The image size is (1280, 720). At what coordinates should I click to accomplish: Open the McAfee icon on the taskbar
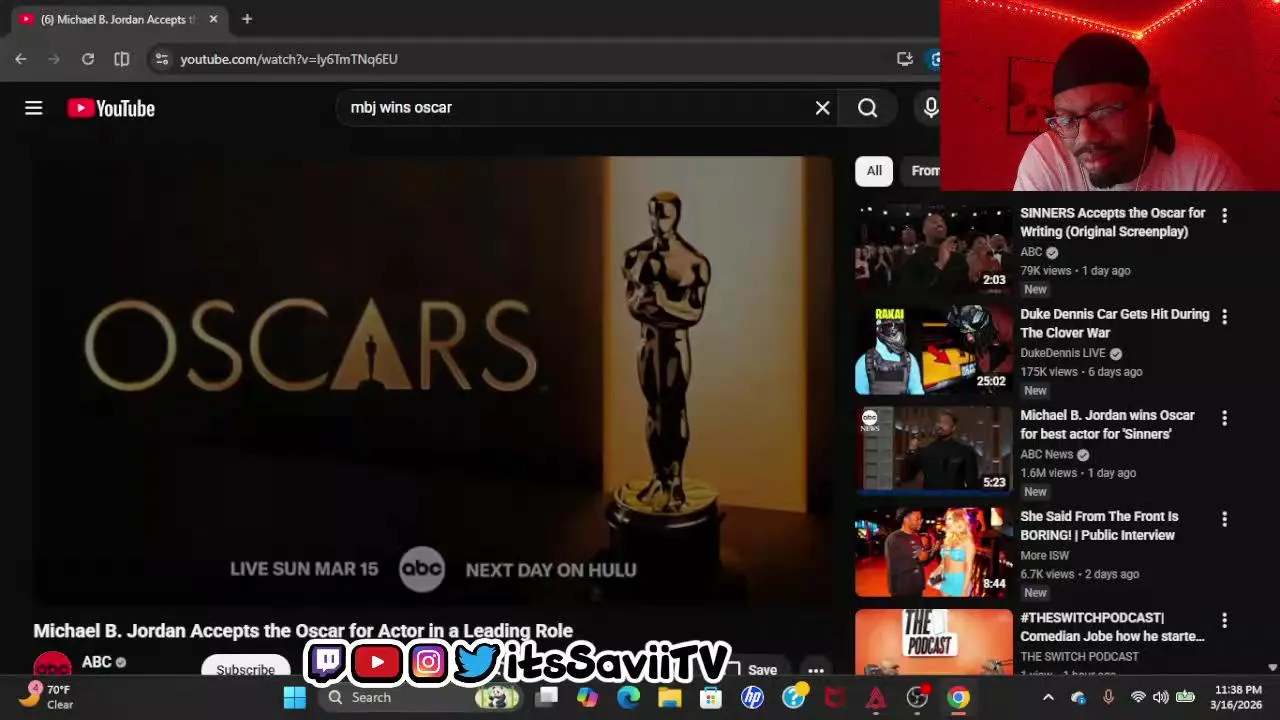tap(834, 697)
